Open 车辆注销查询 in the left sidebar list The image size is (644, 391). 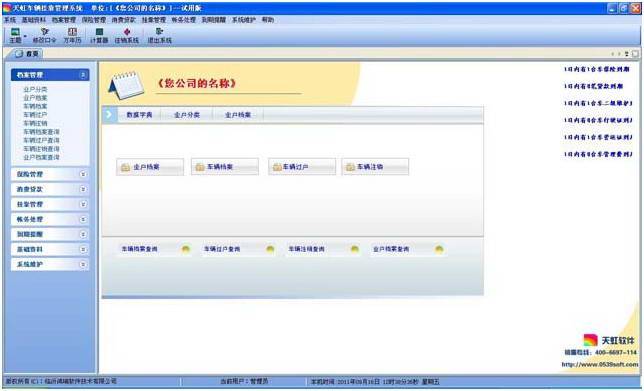coord(41,149)
